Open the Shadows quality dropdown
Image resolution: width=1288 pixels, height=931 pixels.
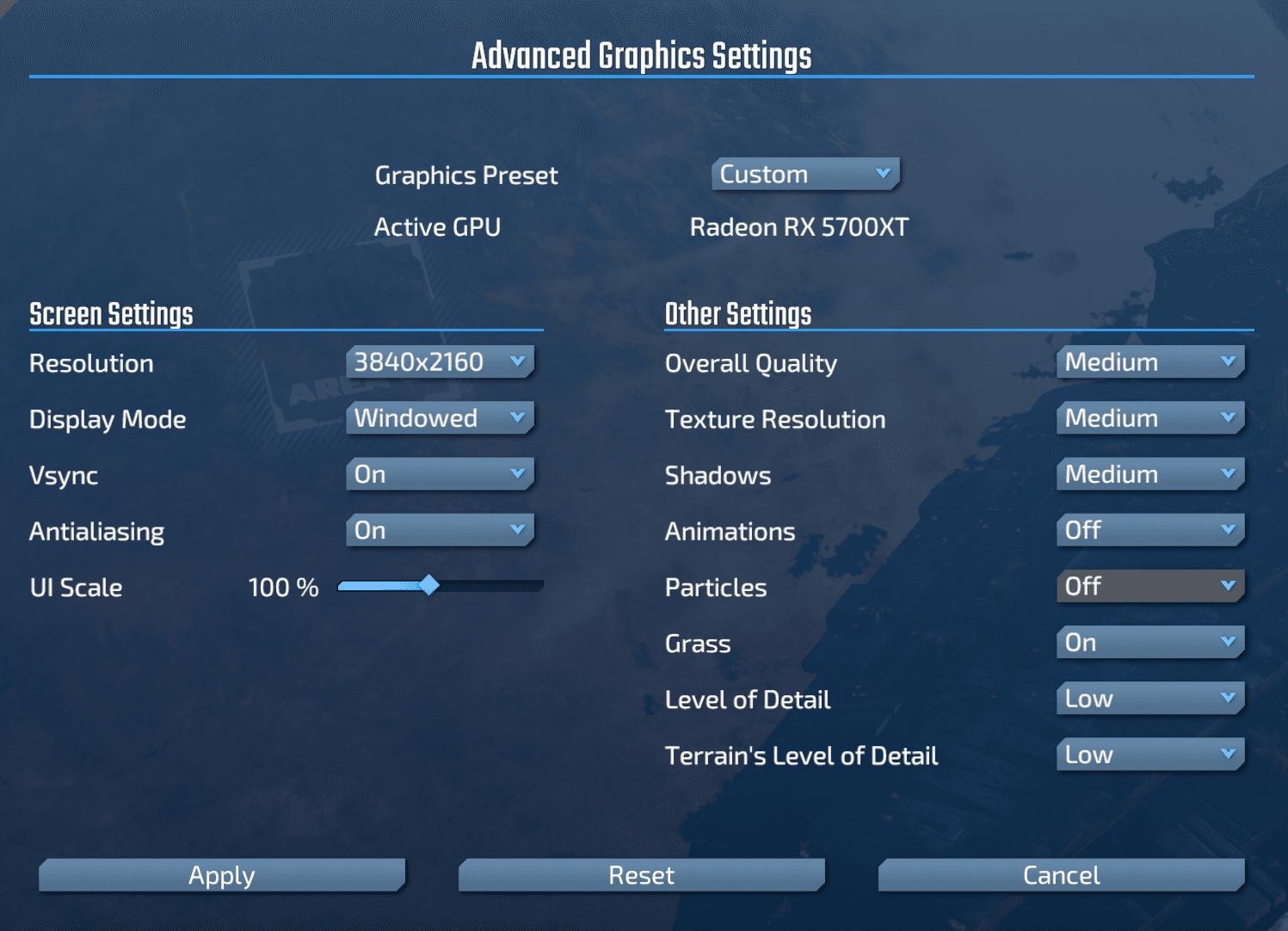tap(1150, 473)
